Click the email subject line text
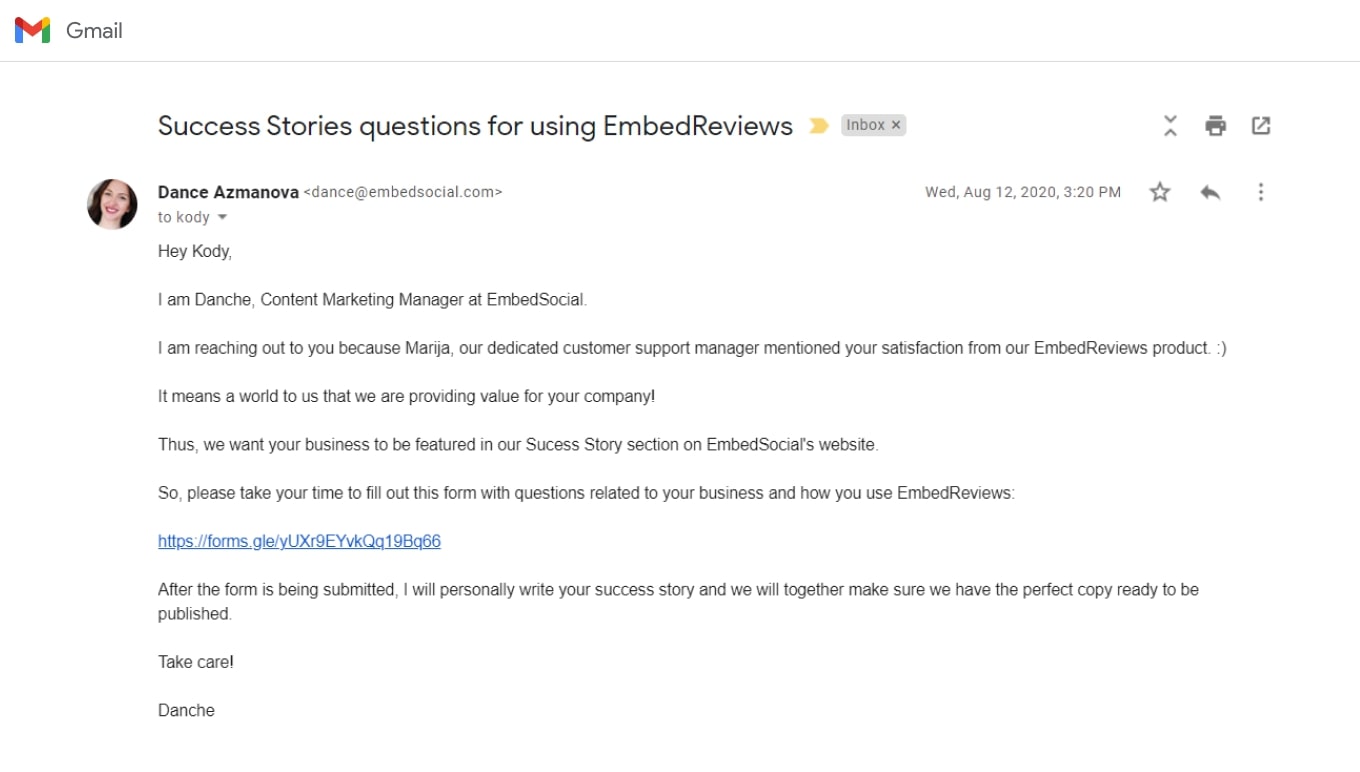 [475, 126]
